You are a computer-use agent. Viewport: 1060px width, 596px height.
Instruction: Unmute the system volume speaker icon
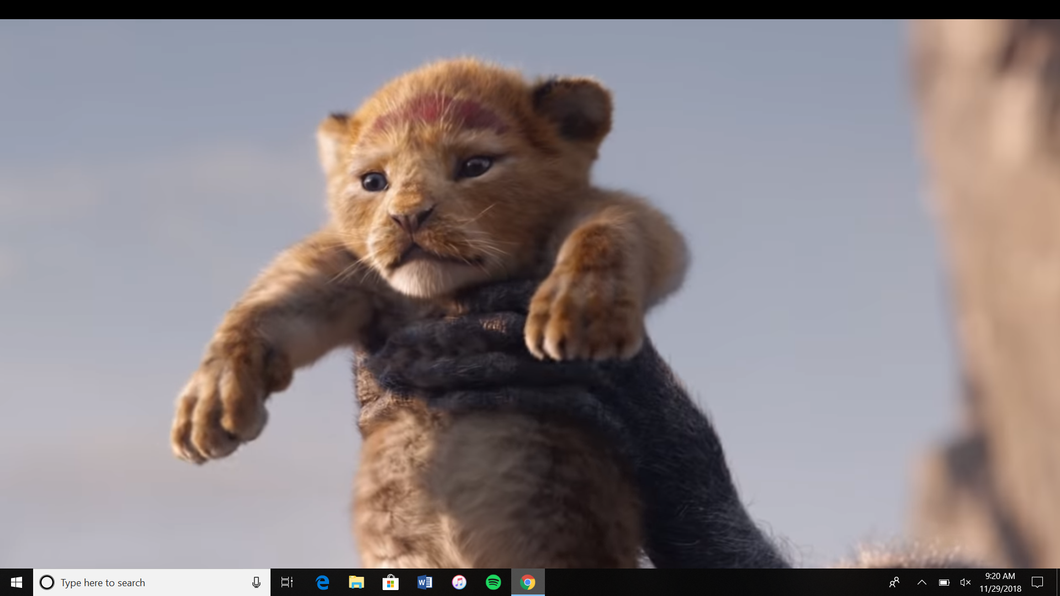[964, 582]
